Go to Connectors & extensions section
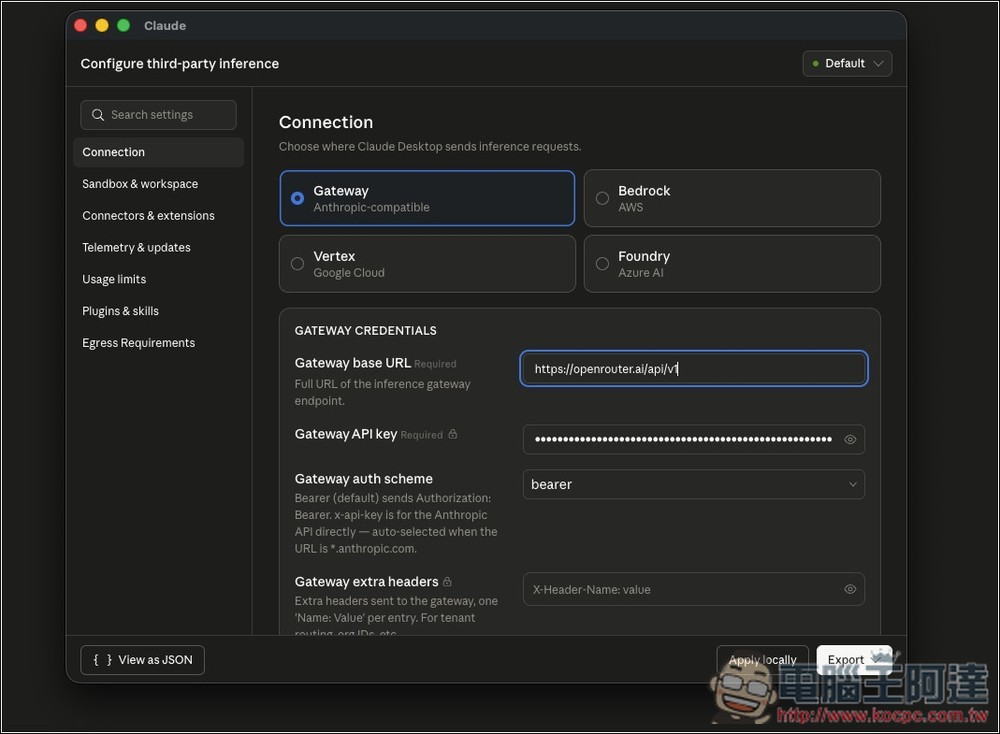This screenshot has height=734, width=1000. [x=148, y=216]
